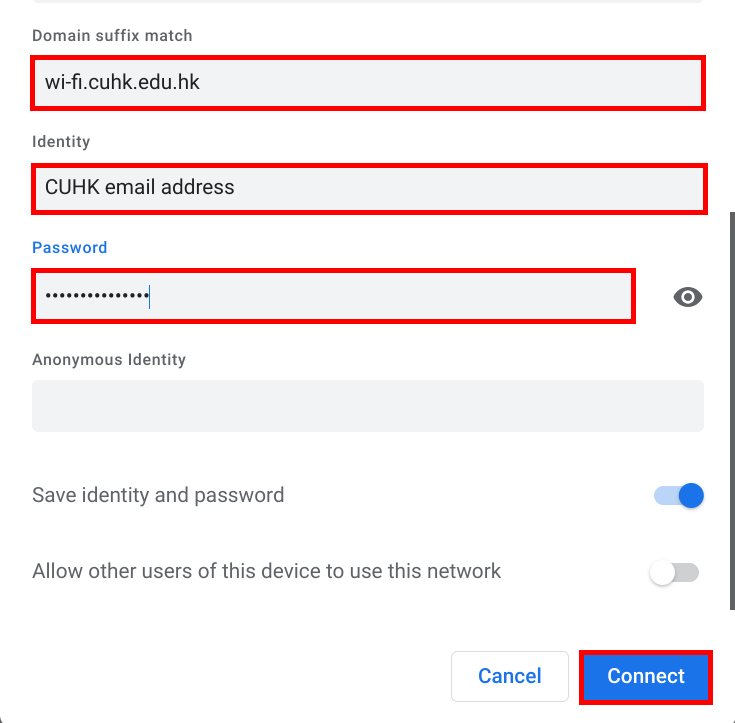
Task: Select the Password input field
Action: pos(333,296)
